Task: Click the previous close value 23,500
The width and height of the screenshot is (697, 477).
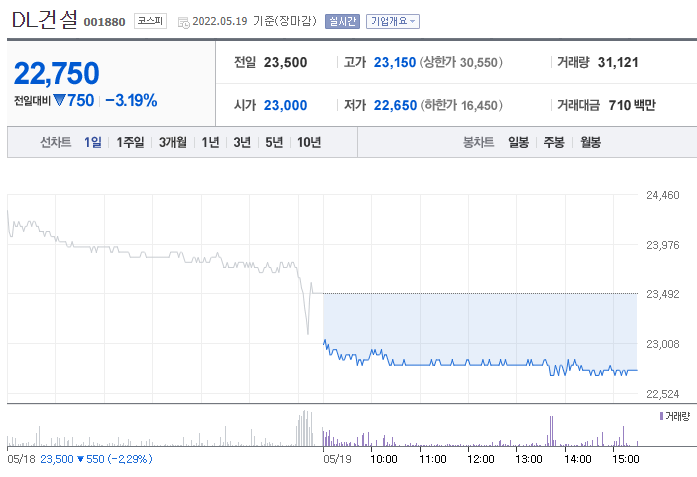Action: 285,62
